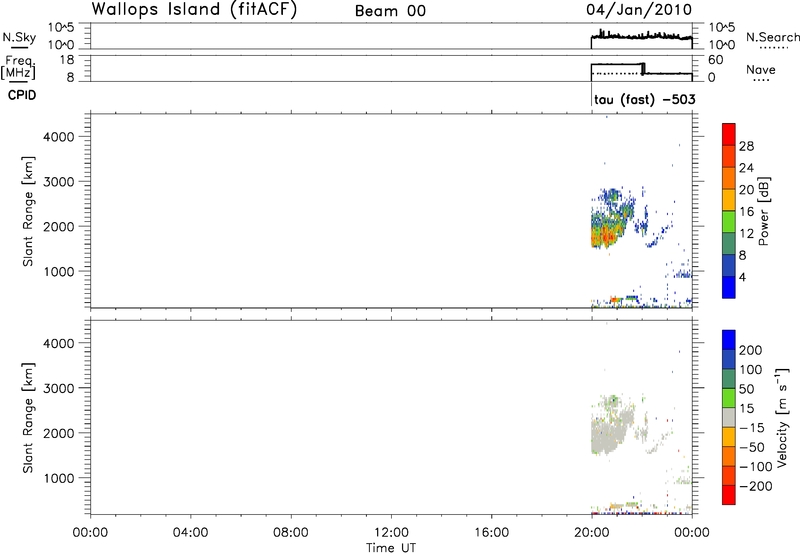Click the "Freq. [MHz]" axis label
The width and height of the screenshot is (800, 554).
[x=18, y=67]
